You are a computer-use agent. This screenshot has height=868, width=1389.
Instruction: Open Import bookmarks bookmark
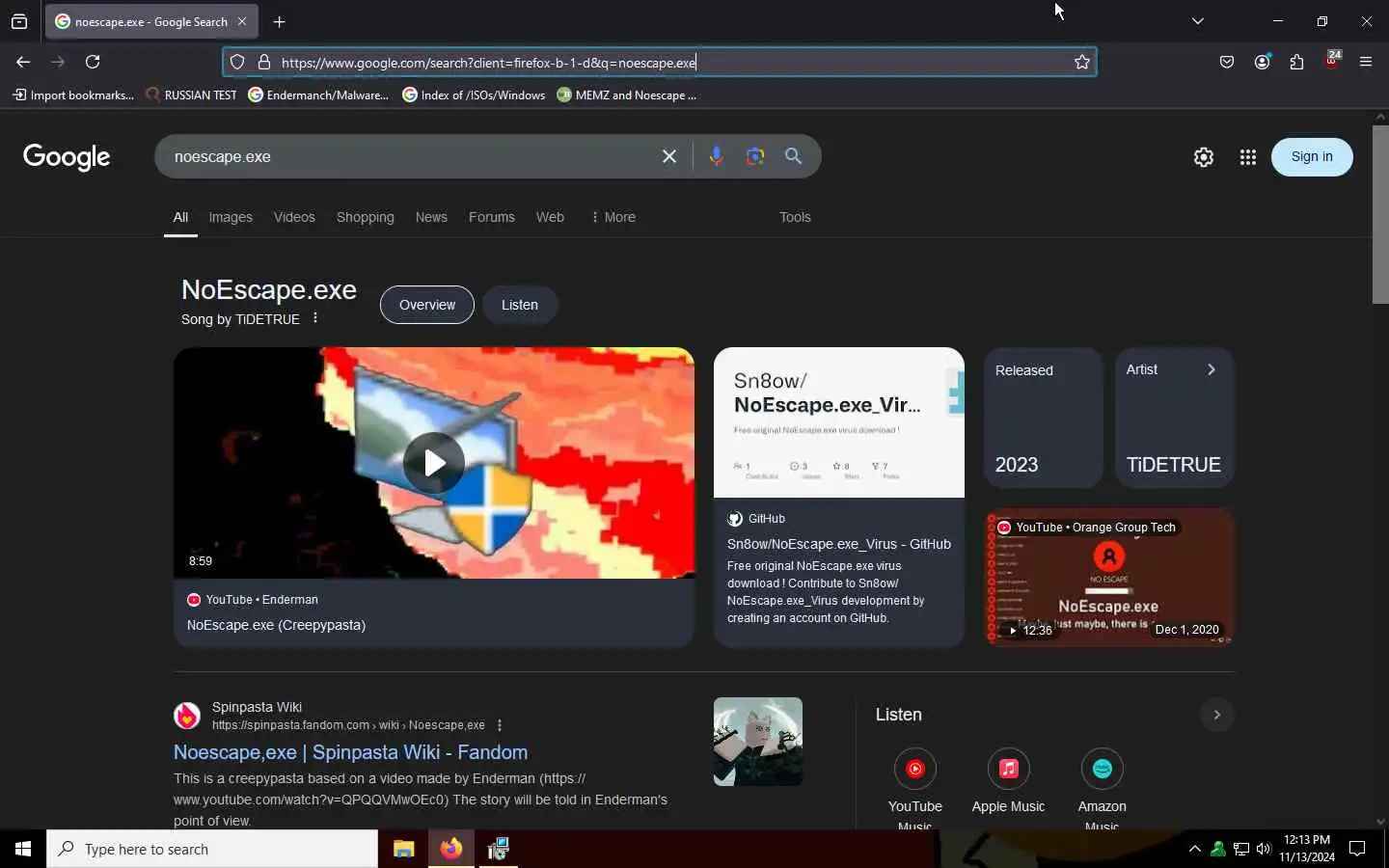pos(73,95)
